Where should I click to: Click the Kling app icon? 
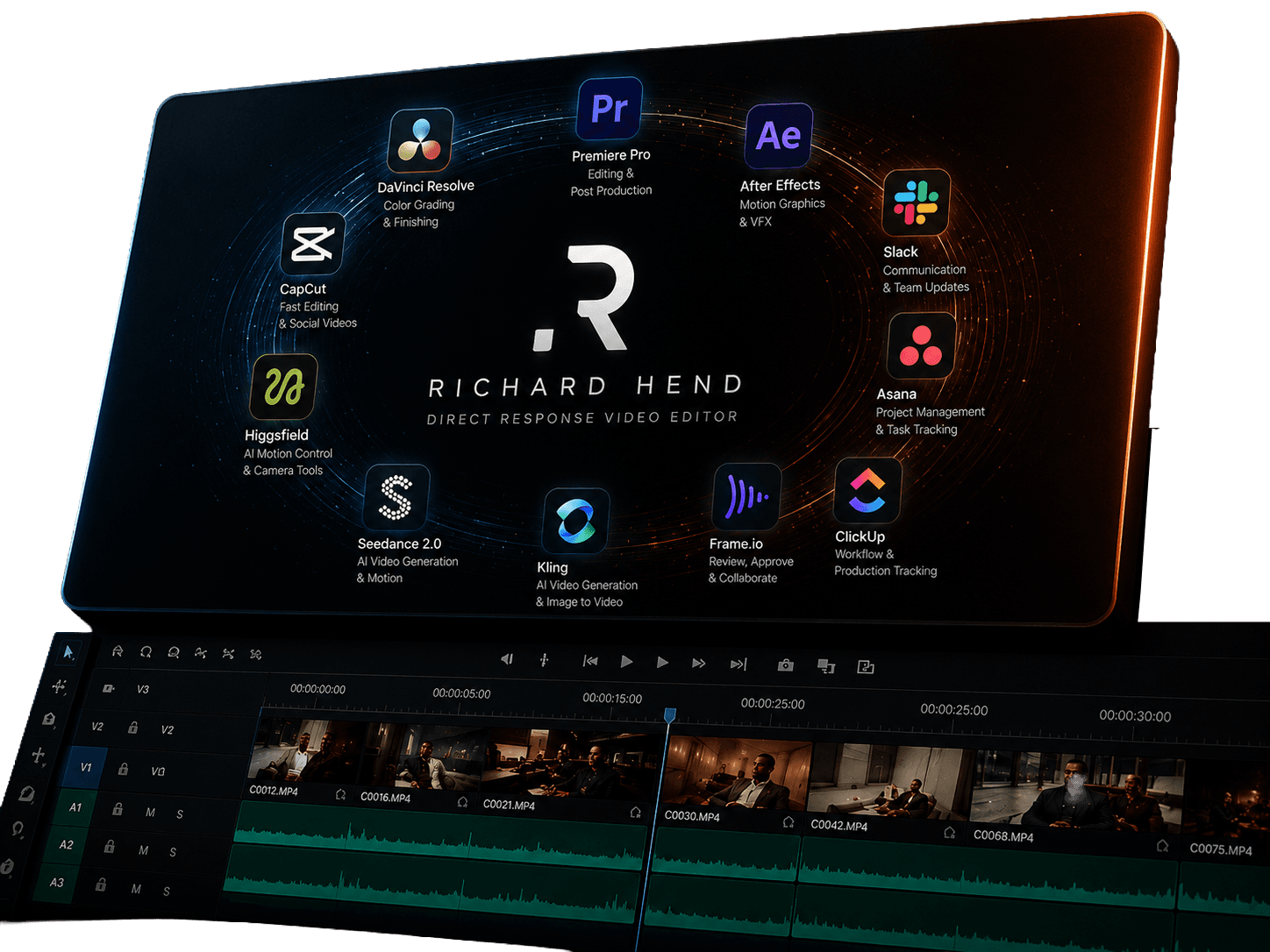tap(576, 520)
